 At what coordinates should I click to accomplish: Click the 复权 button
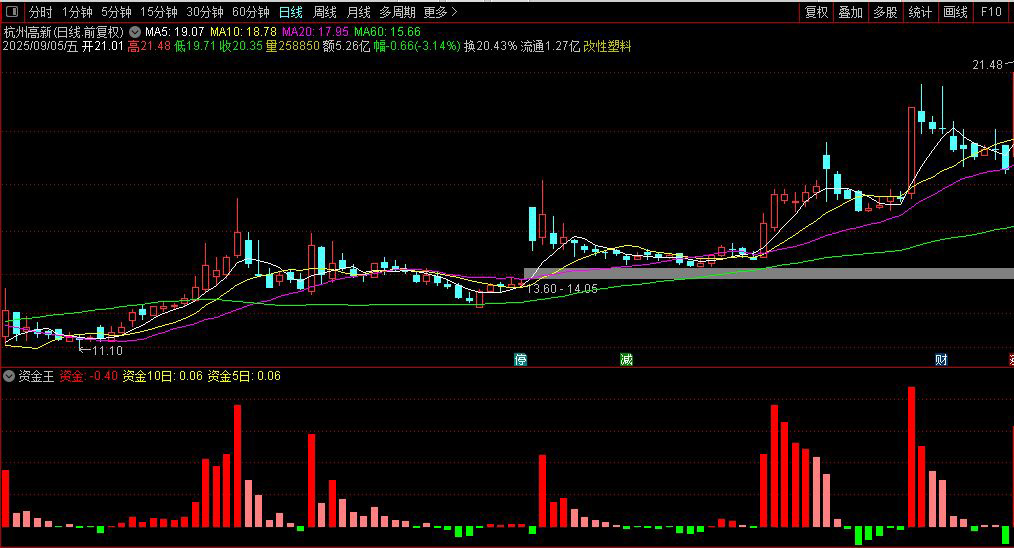pyautogui.click(x=817, y=13)
